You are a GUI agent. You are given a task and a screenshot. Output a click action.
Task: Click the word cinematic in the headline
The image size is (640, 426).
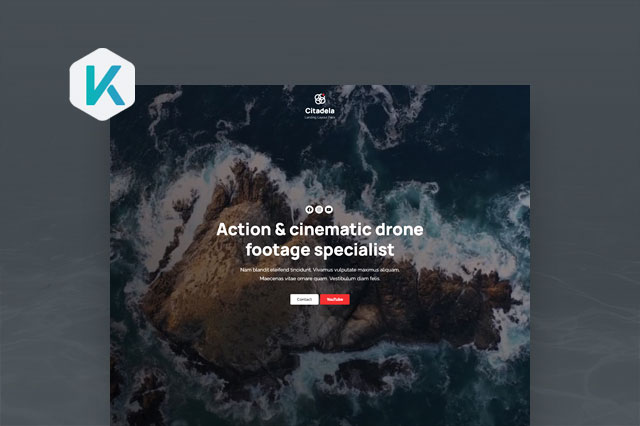pyautogui.click(x=327, y=229)
